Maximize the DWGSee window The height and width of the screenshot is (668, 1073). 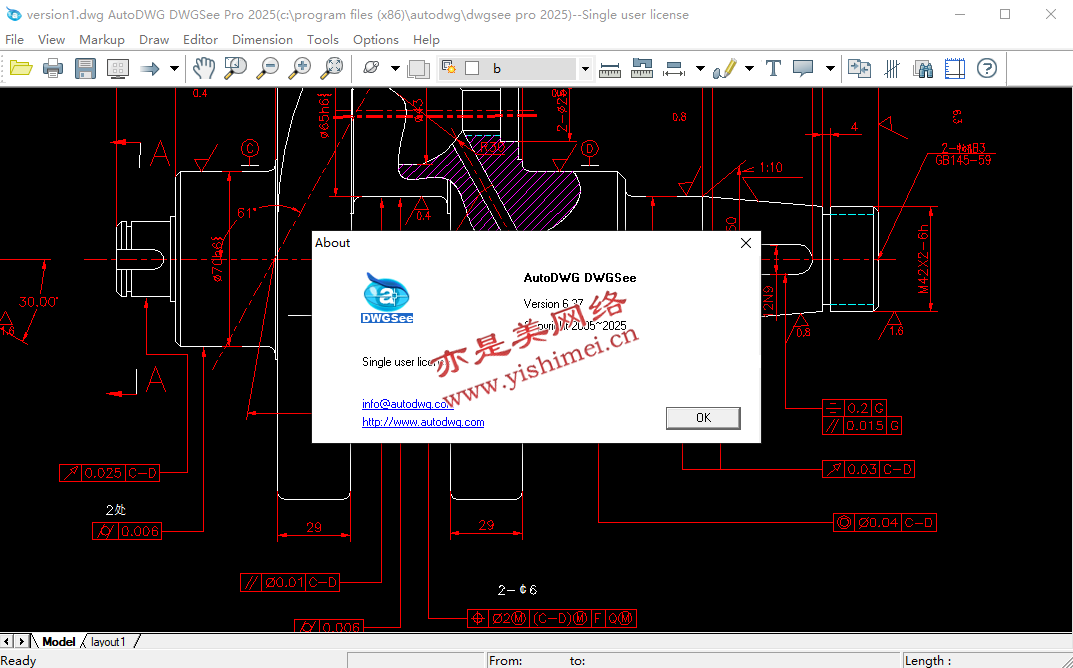[x=1005, y=14]
